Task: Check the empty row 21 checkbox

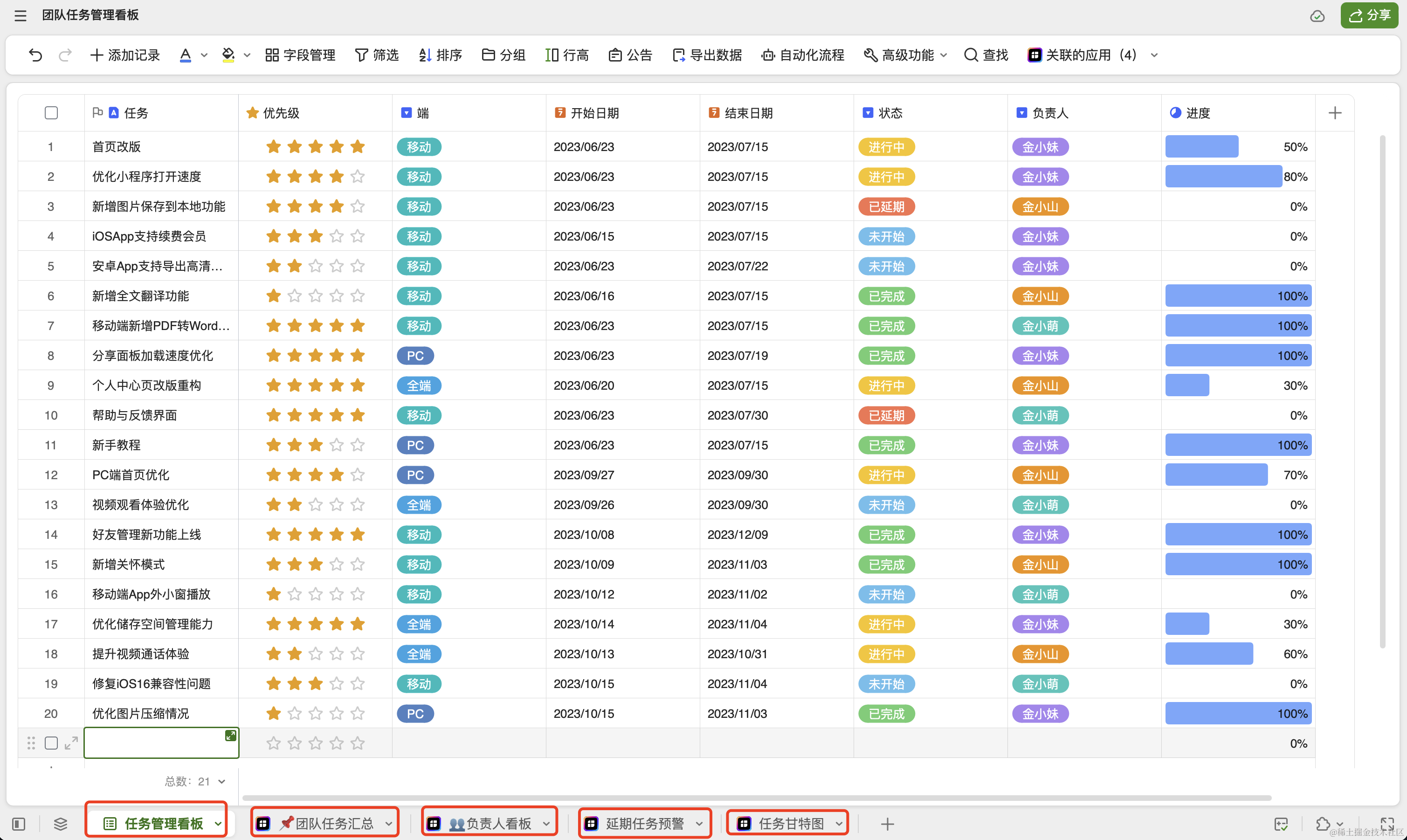Action: (x=51, y=743)
